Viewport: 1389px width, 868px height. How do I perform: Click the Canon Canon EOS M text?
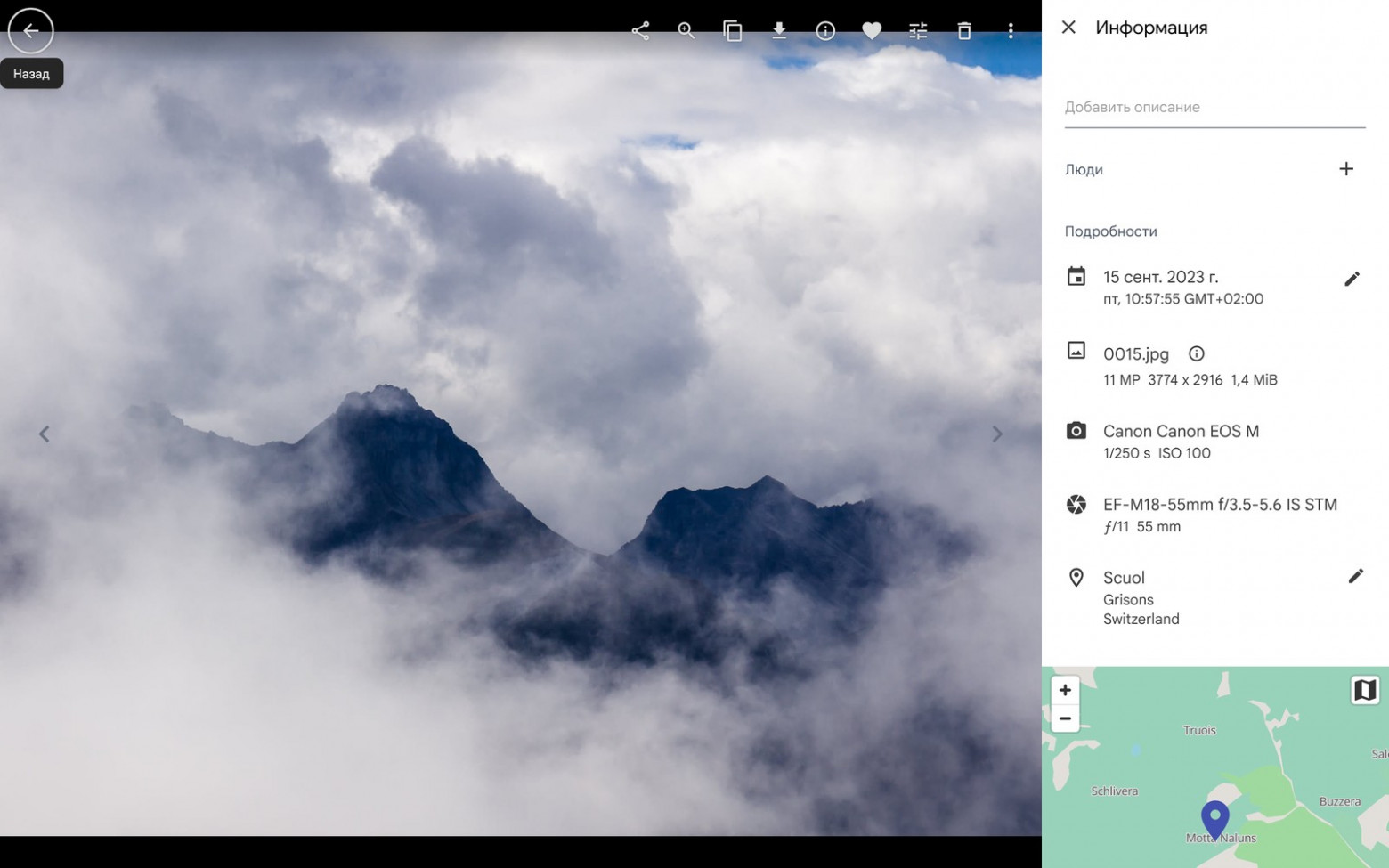point(1181,432)
